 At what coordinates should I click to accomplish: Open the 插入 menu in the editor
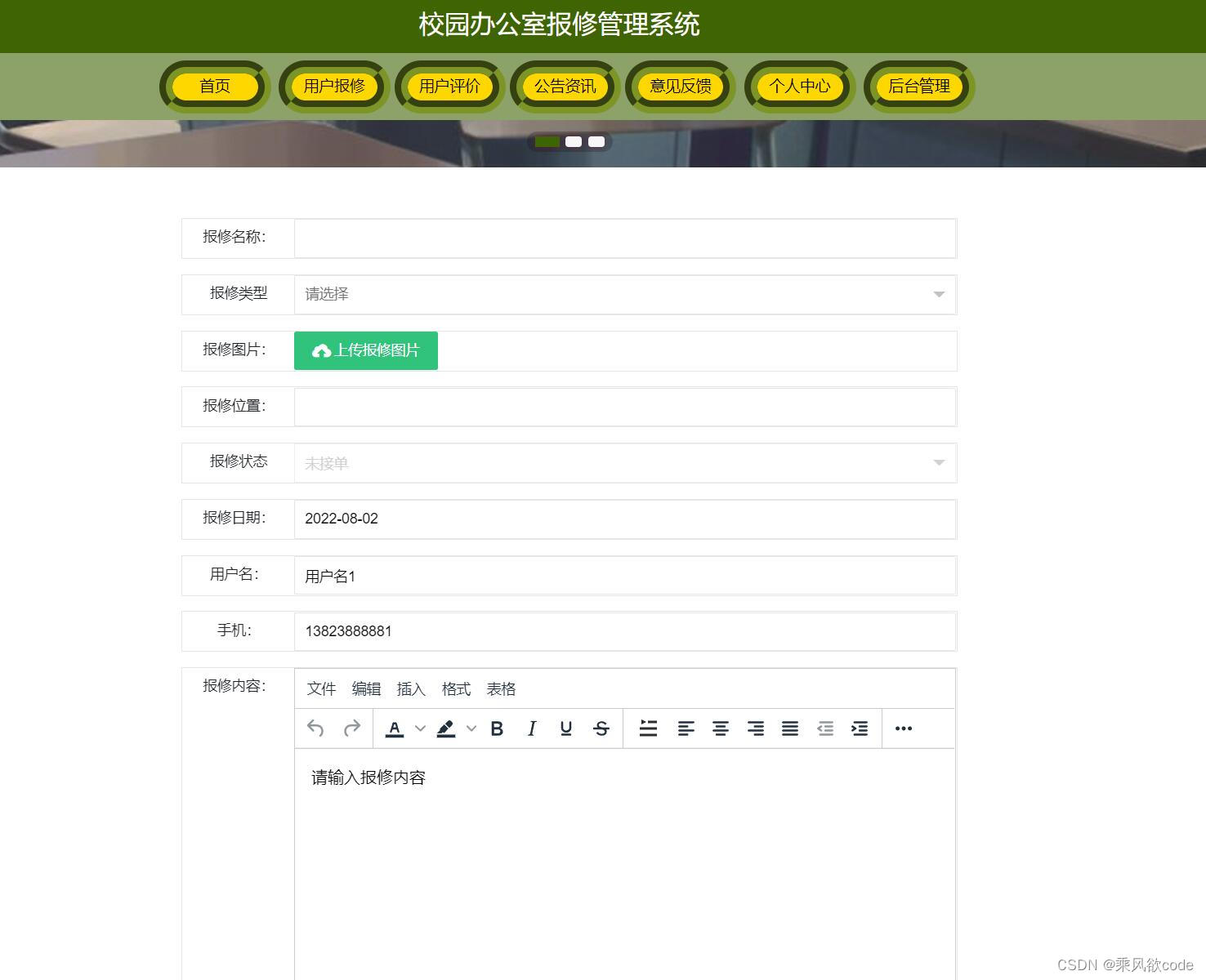point(410,688)
